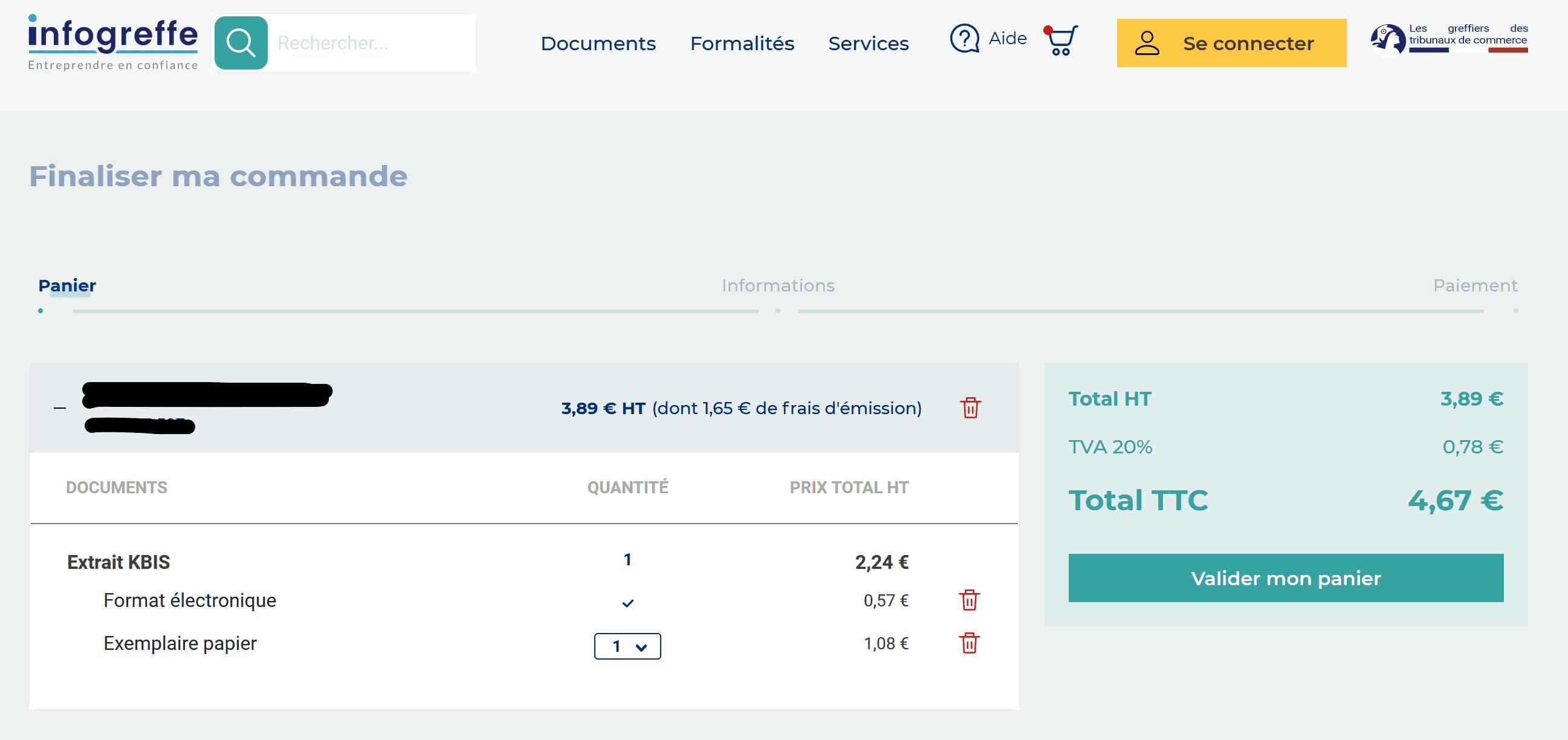
Task: Open the shopping cart icon
Action: (1061, 40)
